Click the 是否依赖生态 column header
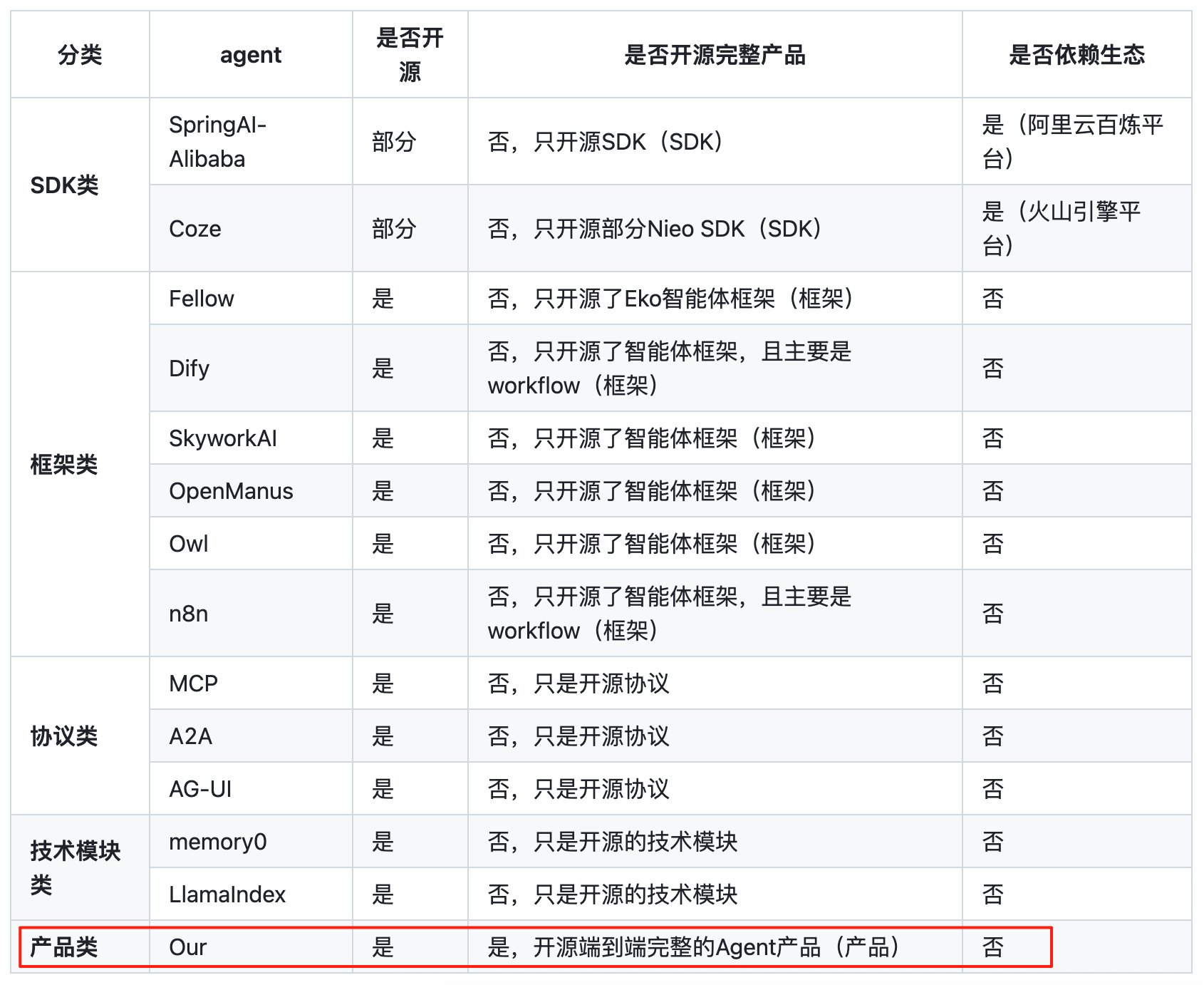1204x985 pixels. (x=1076, y=55)
